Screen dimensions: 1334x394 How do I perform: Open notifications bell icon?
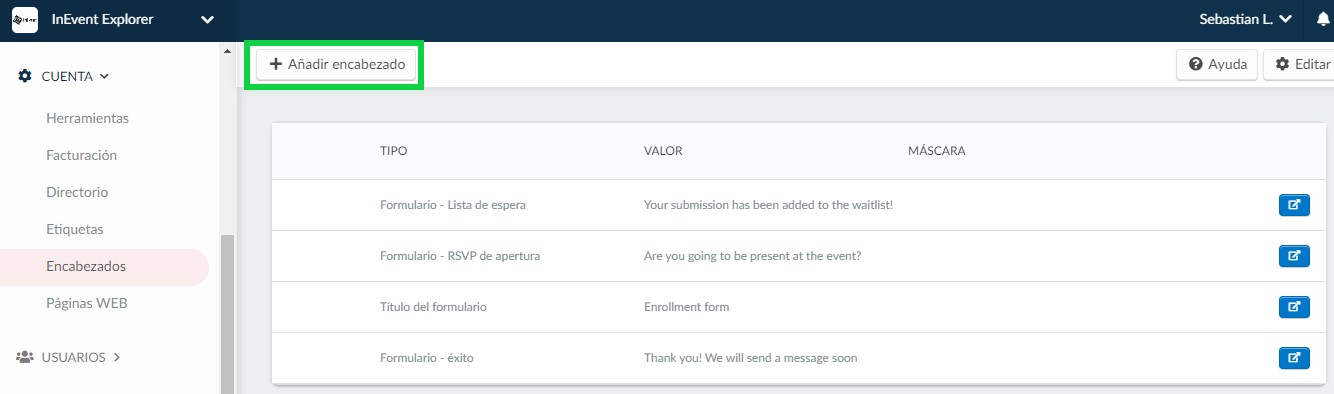pos(1324,19)
